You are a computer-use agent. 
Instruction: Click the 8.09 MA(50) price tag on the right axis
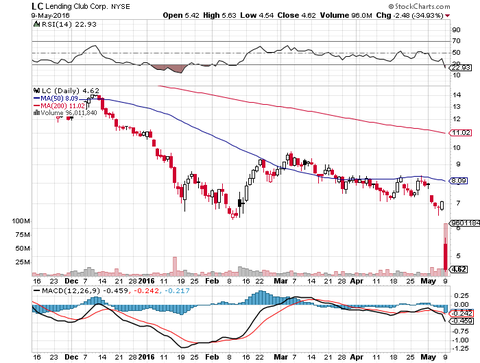(459, 181)
